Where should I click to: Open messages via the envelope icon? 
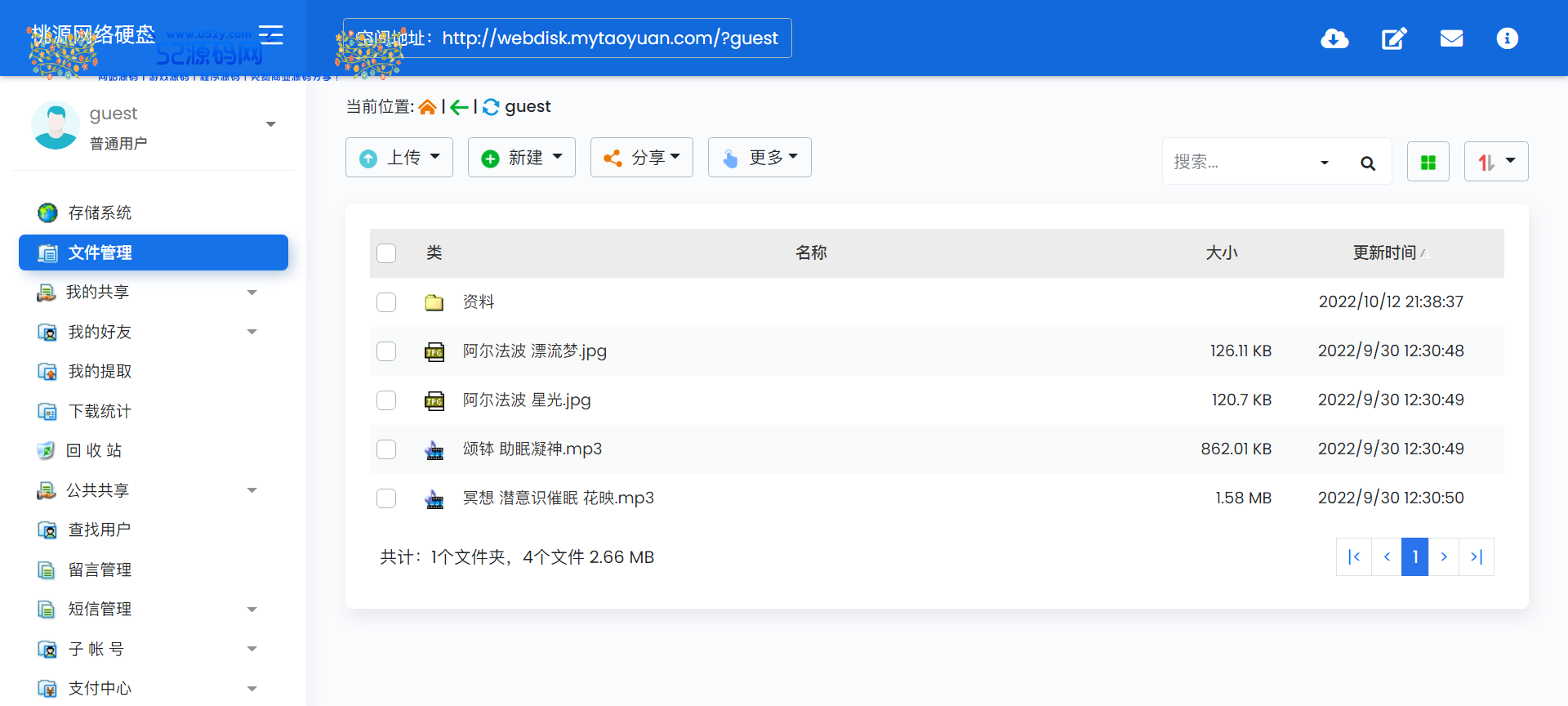pyautogui.click(x=1451, y=38)
